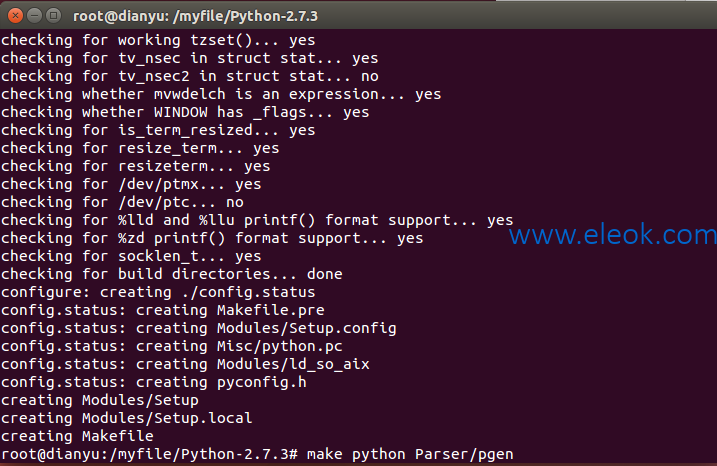Viewport: 717px width, 466px height.
Task: Click line 'checking for socklen_t... yes'
Action: pyautogui.click(x=131, y=256)
